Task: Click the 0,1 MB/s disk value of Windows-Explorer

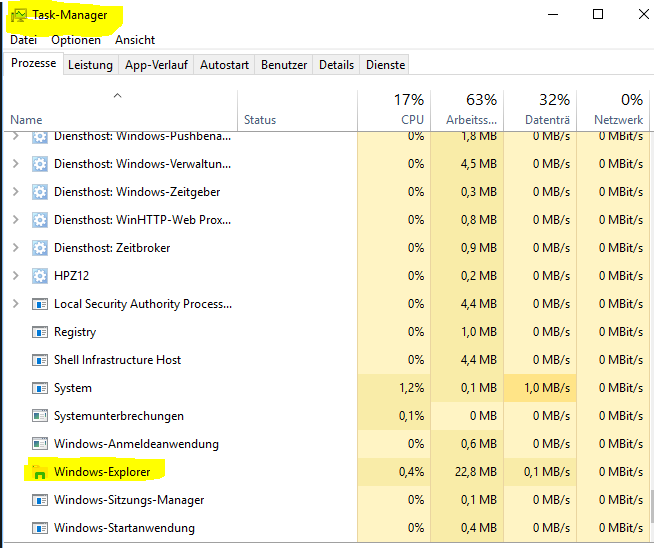Action: click(547, 472)
